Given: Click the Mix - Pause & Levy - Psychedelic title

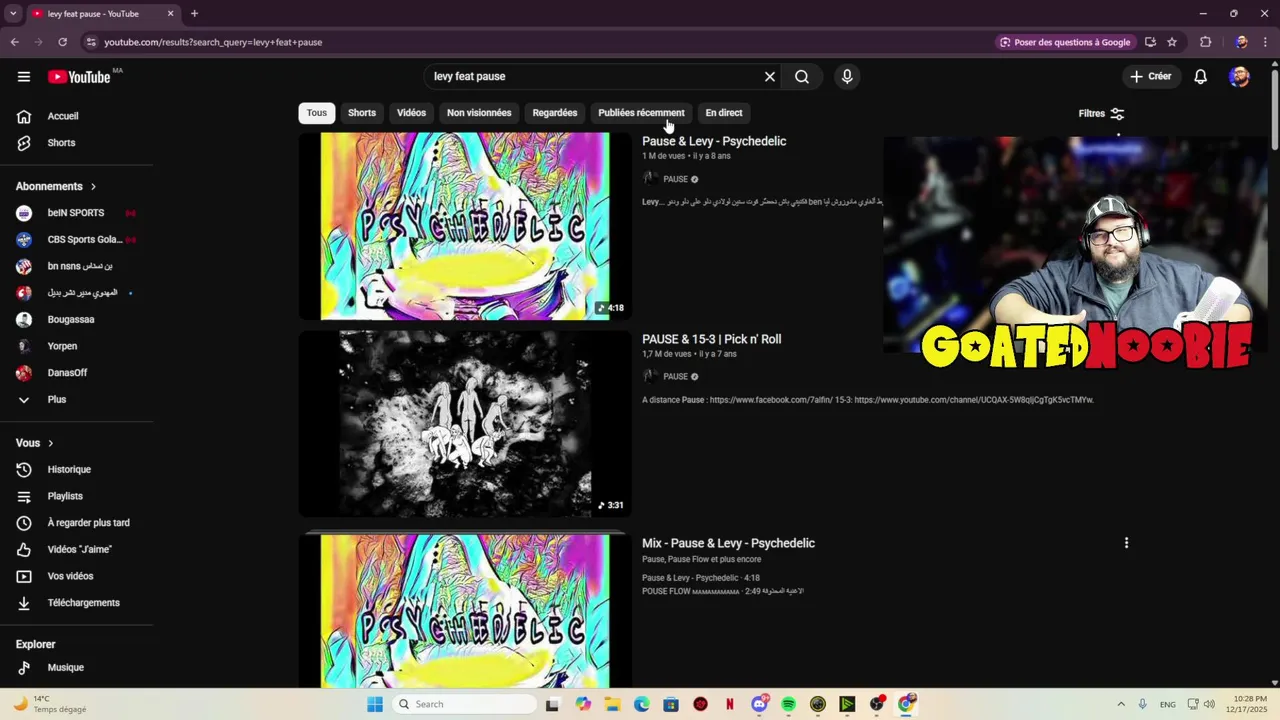Looking at the screenshot, I should [x=728, y=544].
